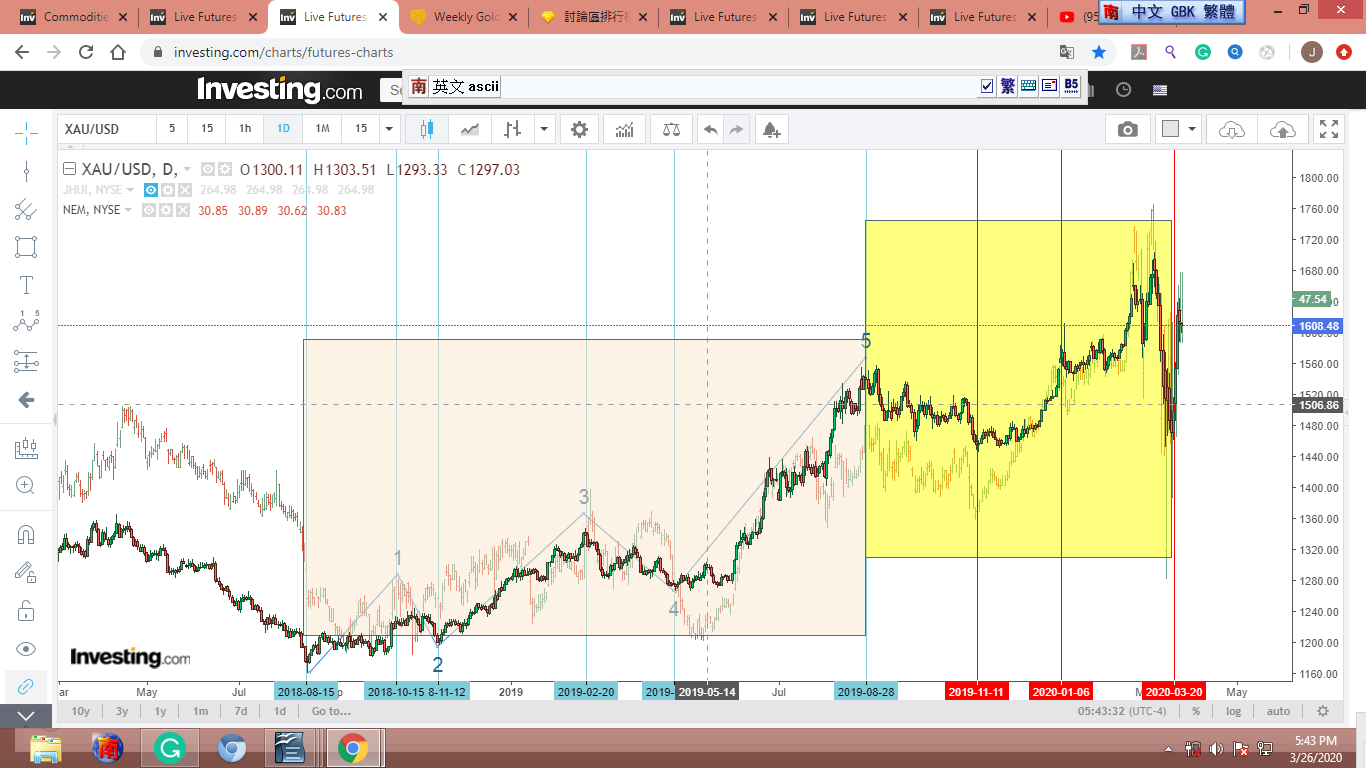Set chart range to 3y

pyautogui.click(x=121, y=711)
